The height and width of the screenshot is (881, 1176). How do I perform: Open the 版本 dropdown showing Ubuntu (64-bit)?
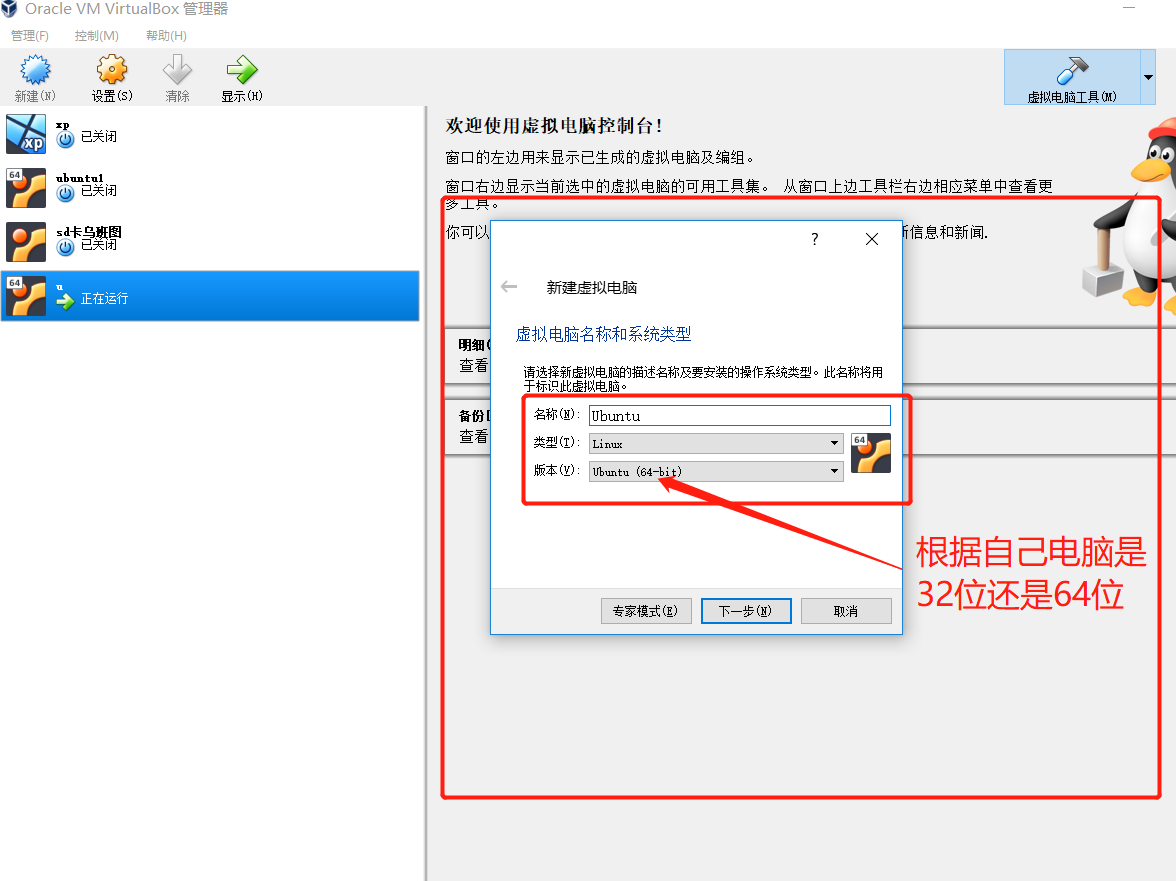[716, 472]
